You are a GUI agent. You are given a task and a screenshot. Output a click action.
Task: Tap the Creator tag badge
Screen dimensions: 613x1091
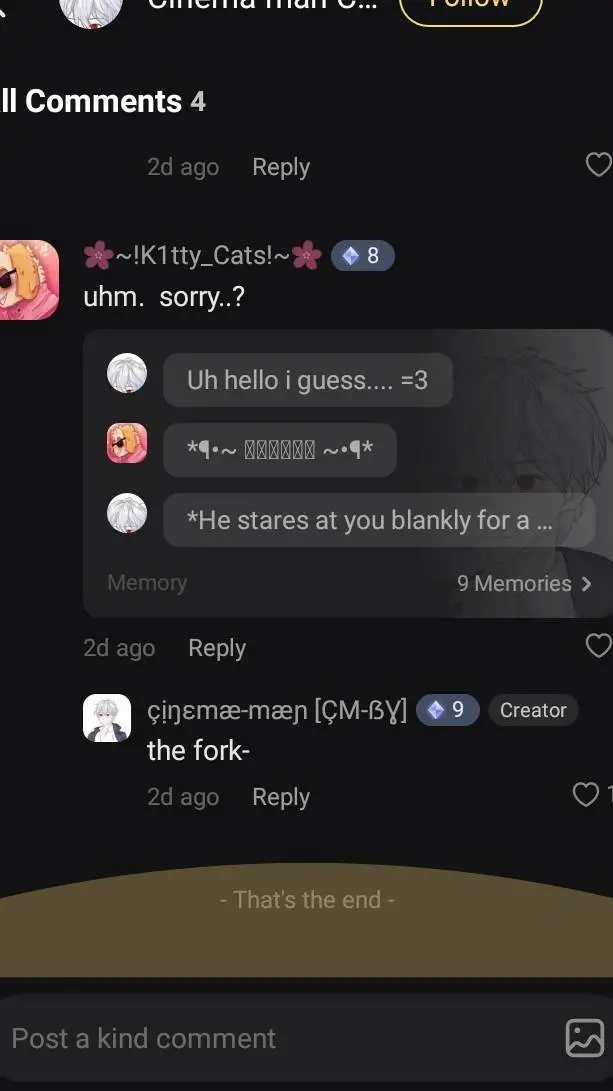pos(533,710)
